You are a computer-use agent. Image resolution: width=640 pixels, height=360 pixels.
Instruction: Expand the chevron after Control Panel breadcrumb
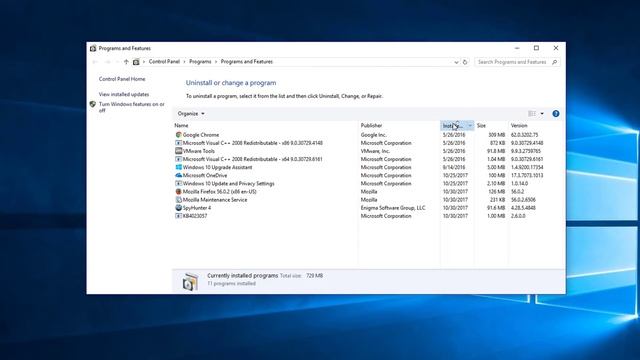[x=184, y=62]
